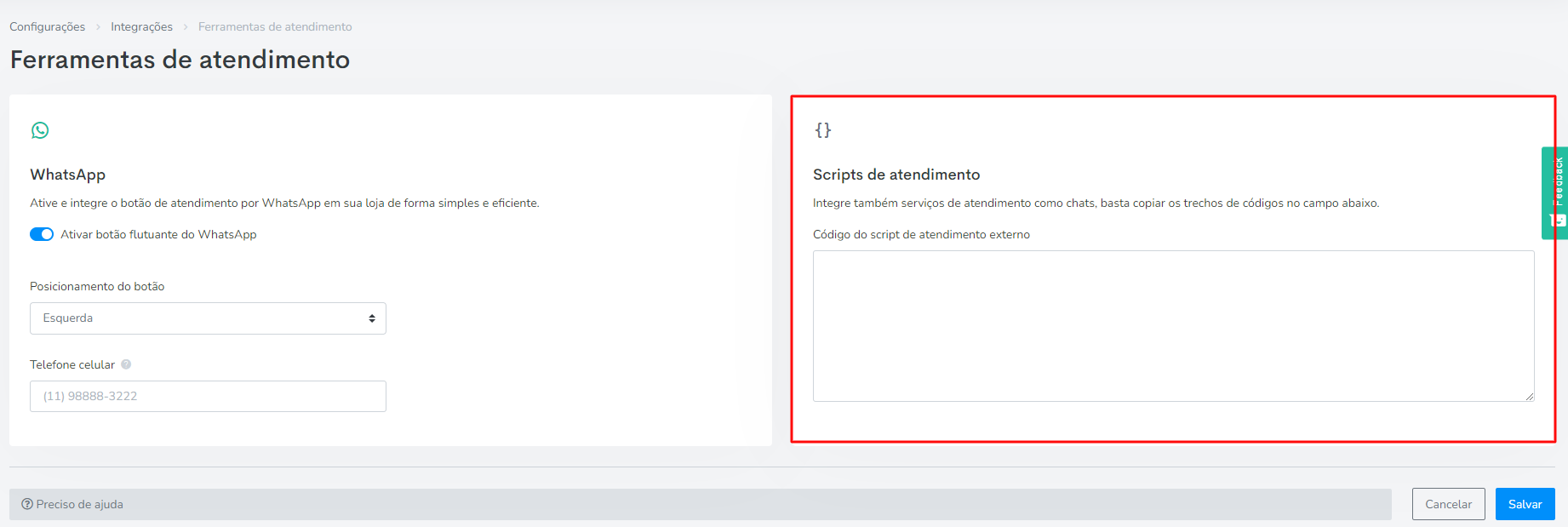Viewport: 1568px width, 527px height.
Task: Go to Integrações breadcrumb
Action: tap(141, 26)
